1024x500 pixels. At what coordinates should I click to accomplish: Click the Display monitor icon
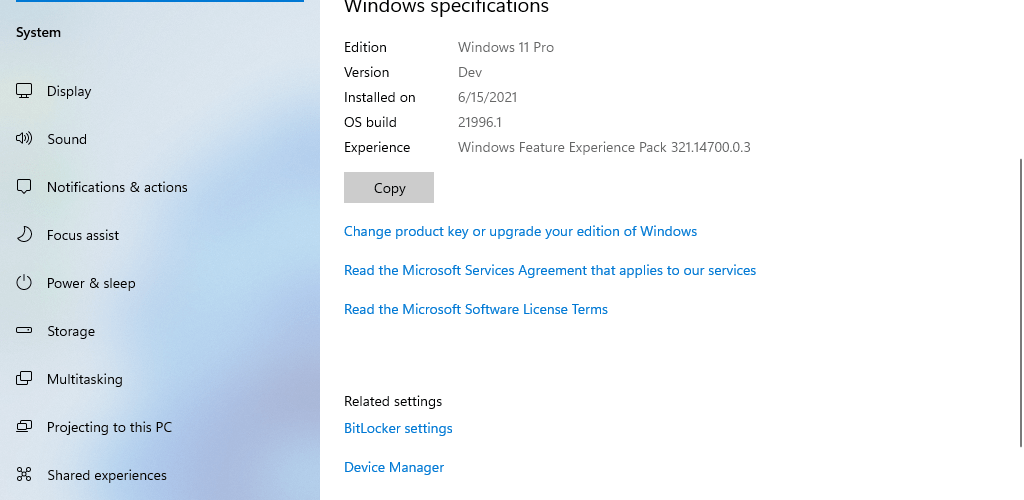tap(24, 91)
